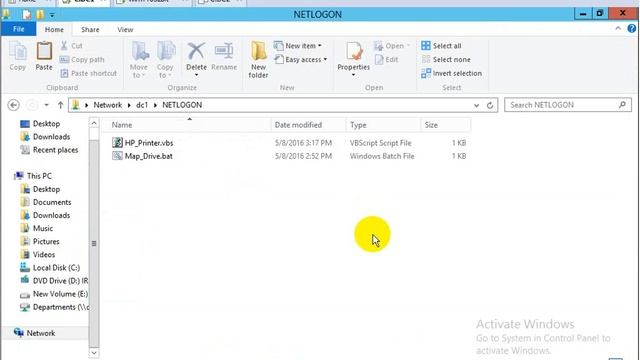The image size is (640, 360).
Task: Switch to the Home ribbon tab
Action: click(x=54, y=29)
